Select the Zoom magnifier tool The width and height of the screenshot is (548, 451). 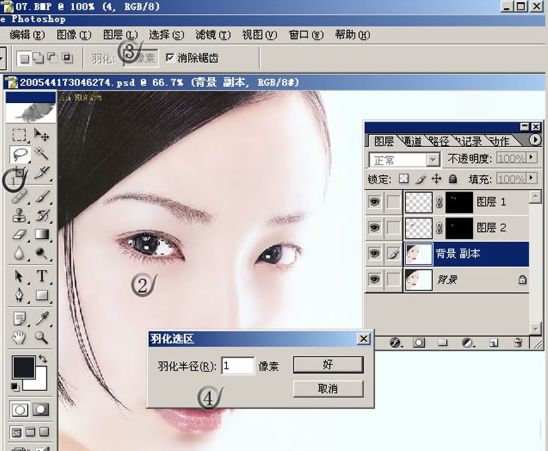point(41,337)
